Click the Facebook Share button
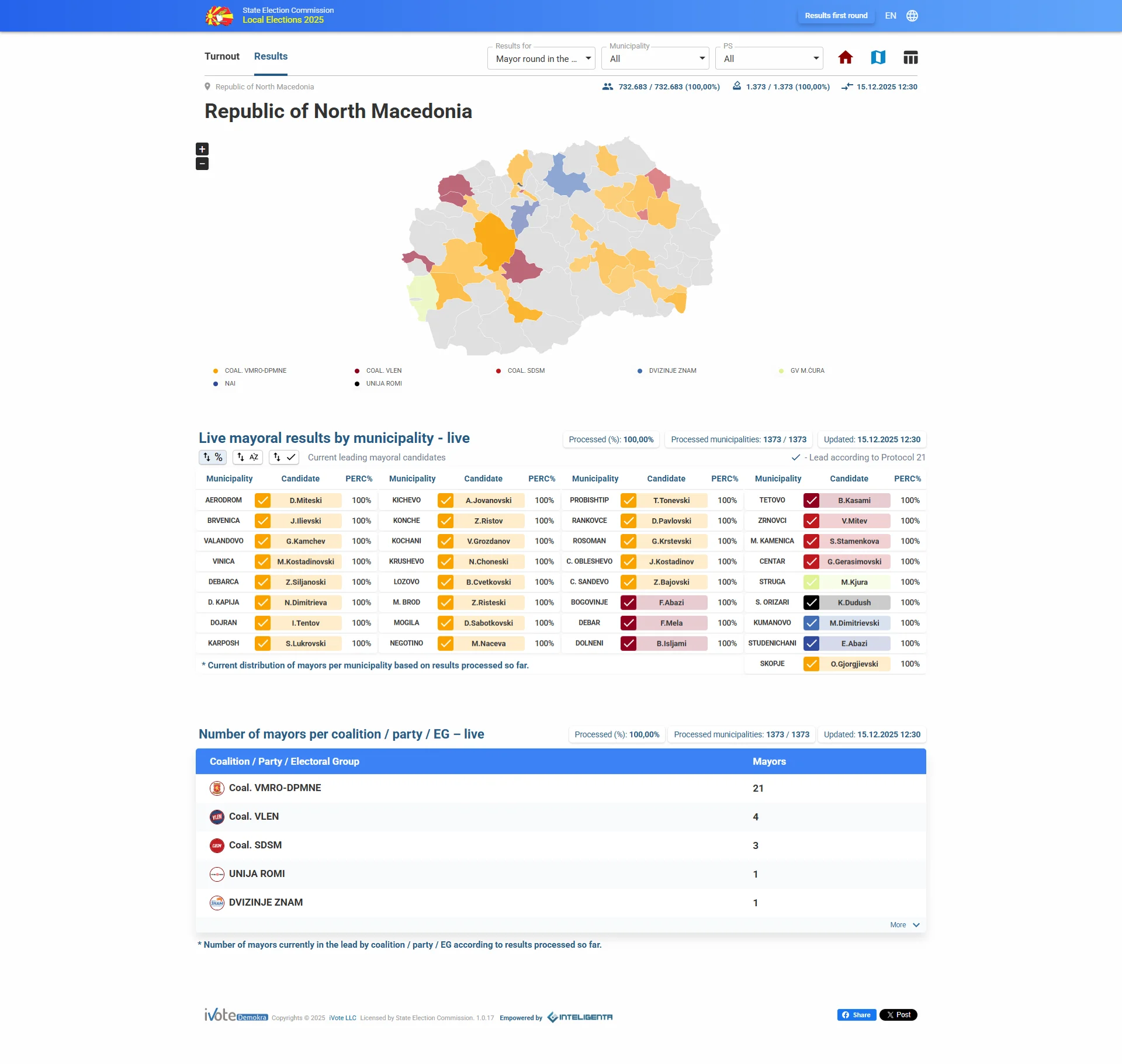Image resolution: width=1122 pixels, height=1064 pixels. pyautogui.click(x=856, y=1015)
